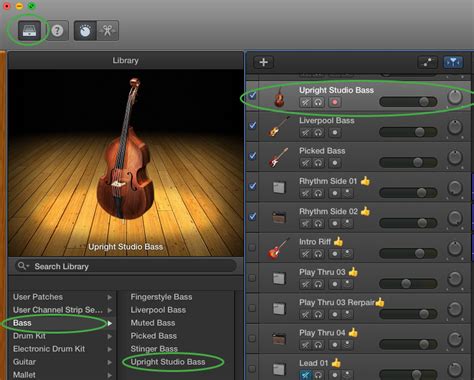Viewport: 474px width, 380px height.
Task: Check the Play Thru 03 Rerpair checkbox
Action: click(x=252, y=308)
